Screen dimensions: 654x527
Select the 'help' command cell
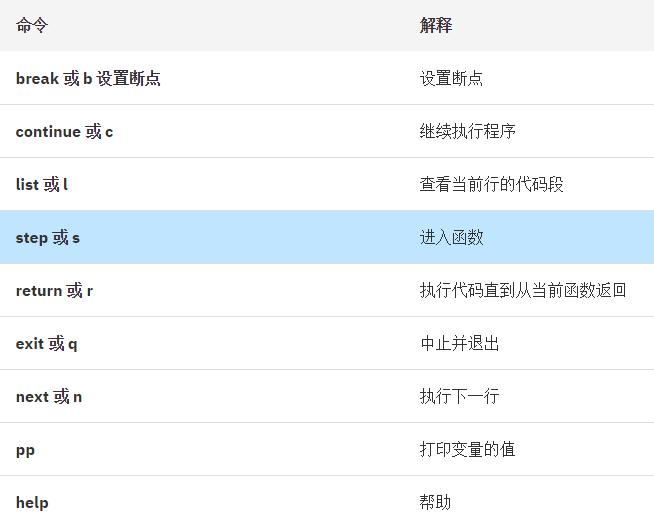[x=32, y=502]
